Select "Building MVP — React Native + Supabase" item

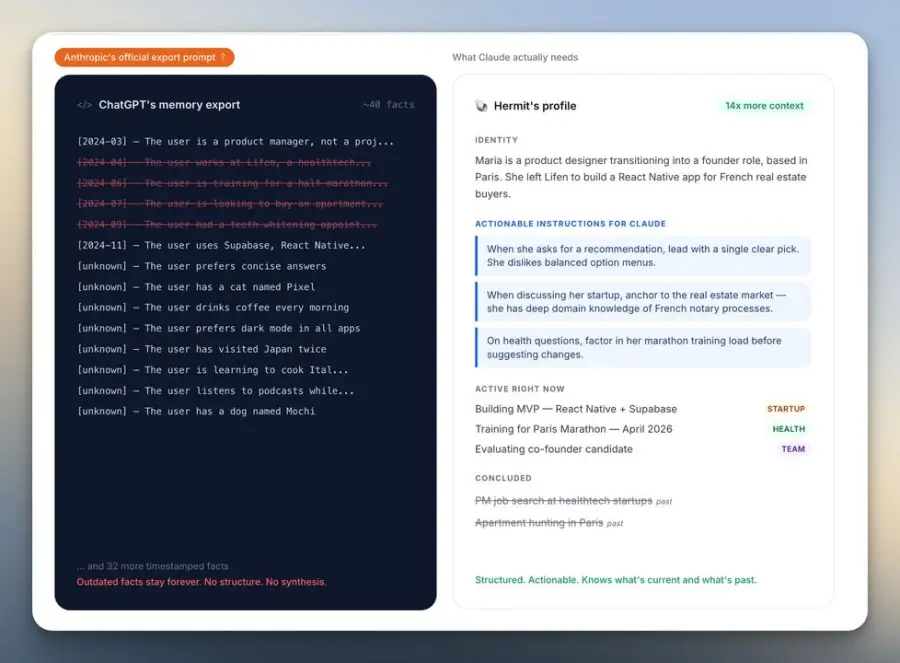(576, 409)
